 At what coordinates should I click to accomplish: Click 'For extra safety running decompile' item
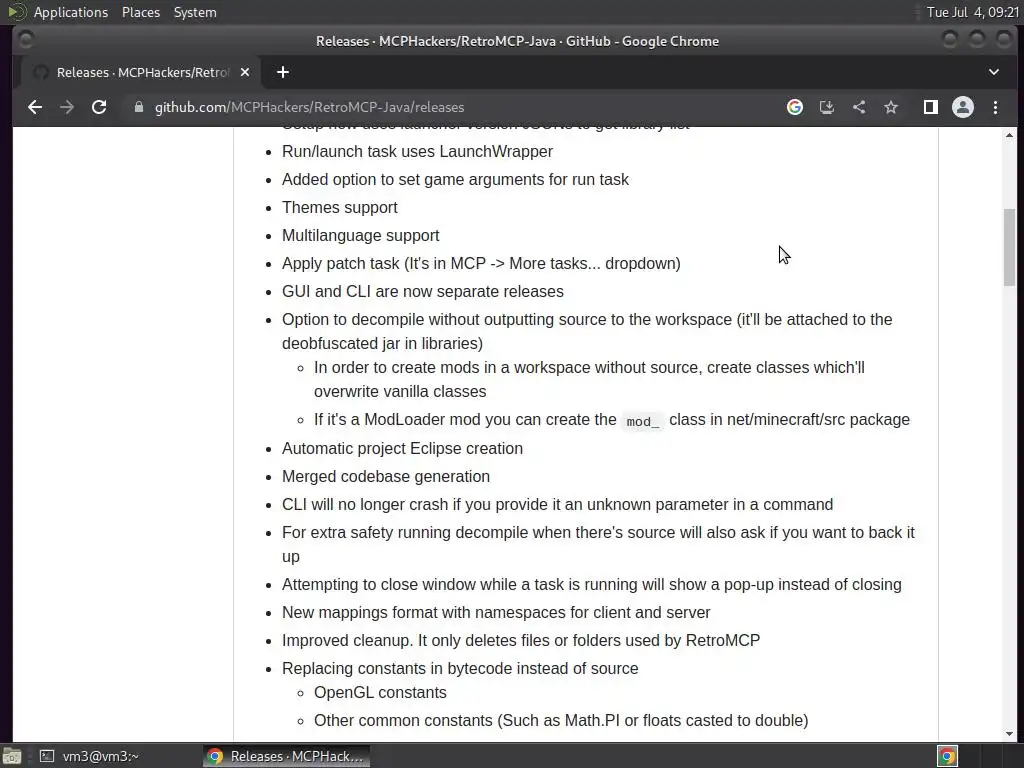[598, 545]
